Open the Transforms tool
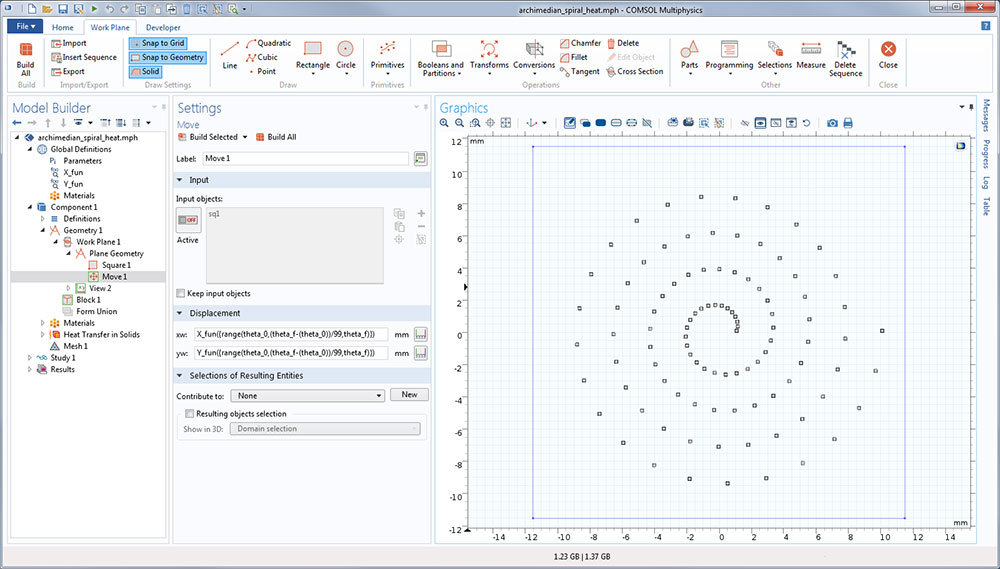 [489, 49]
